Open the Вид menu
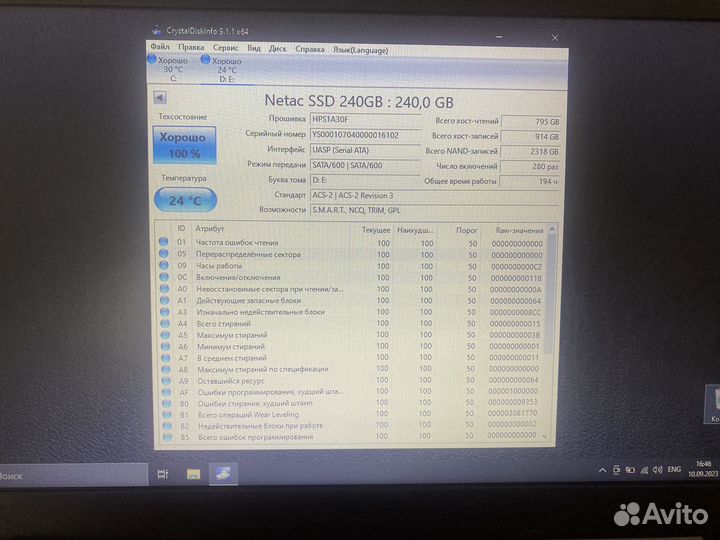Viewport: 720px width, 540px height. (x=254, y=48)
